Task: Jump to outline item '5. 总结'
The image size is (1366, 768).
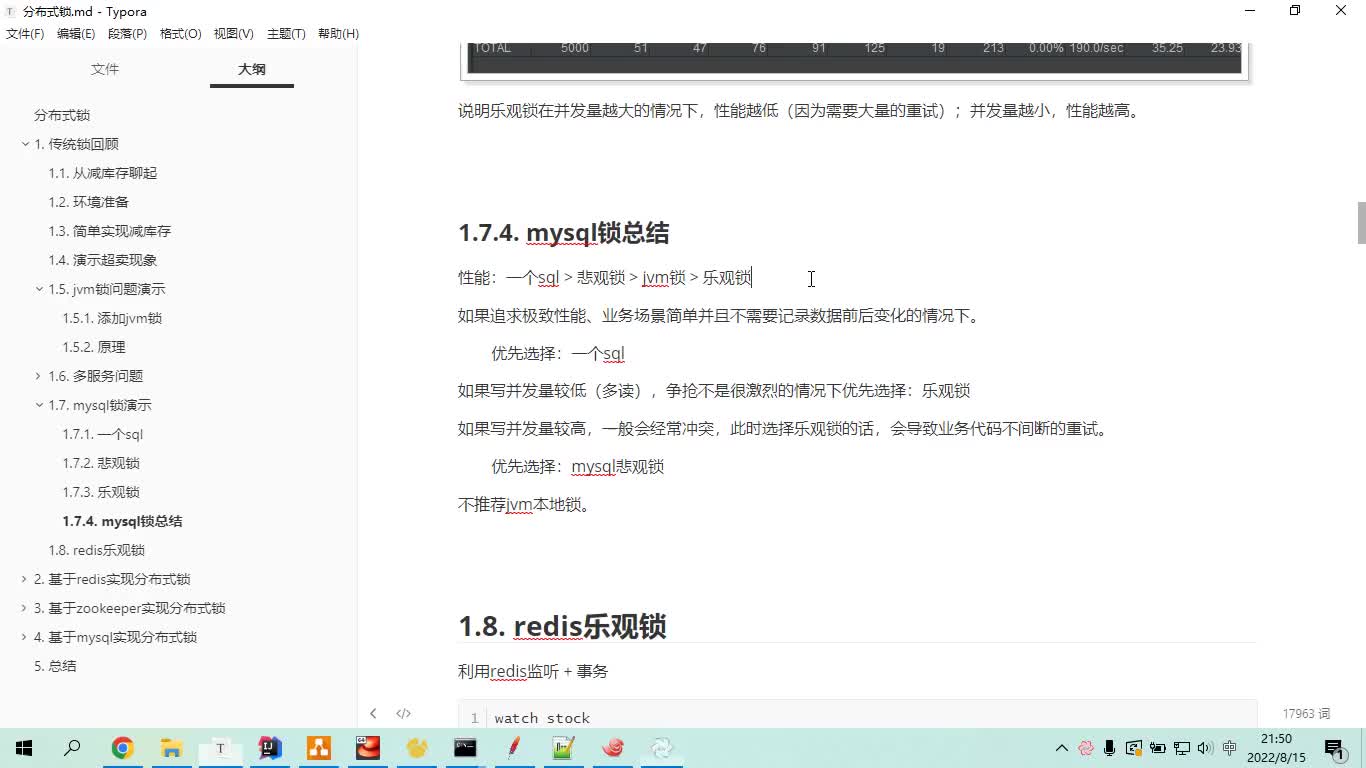Action: (x=55, y=666)
